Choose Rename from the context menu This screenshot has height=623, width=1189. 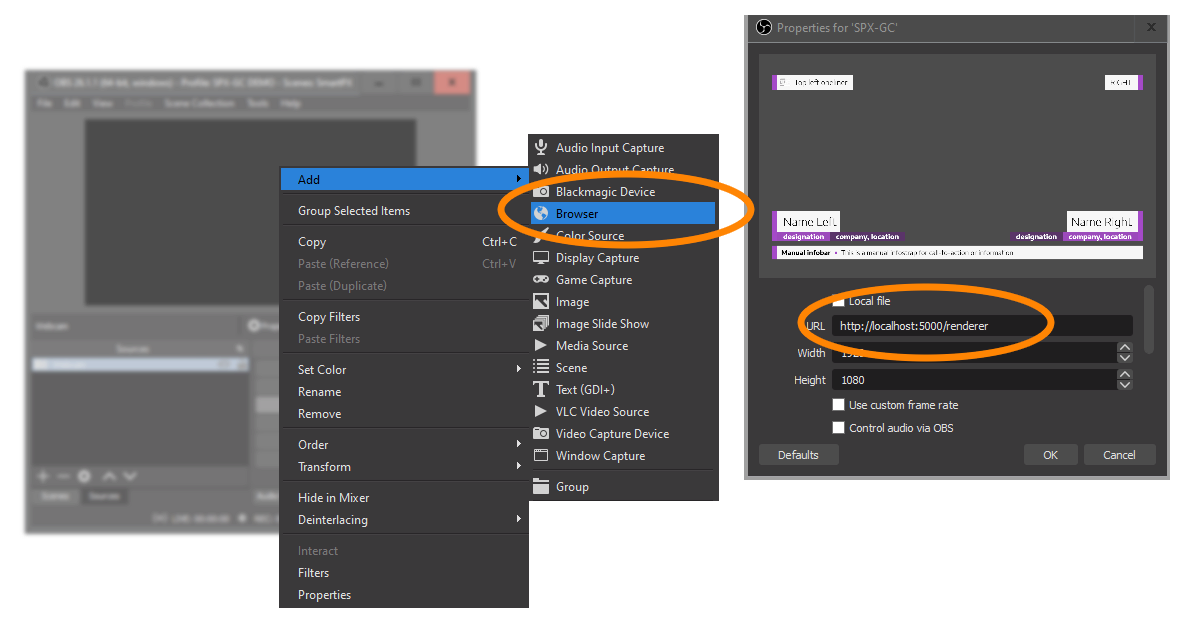[x=403, y=392]
